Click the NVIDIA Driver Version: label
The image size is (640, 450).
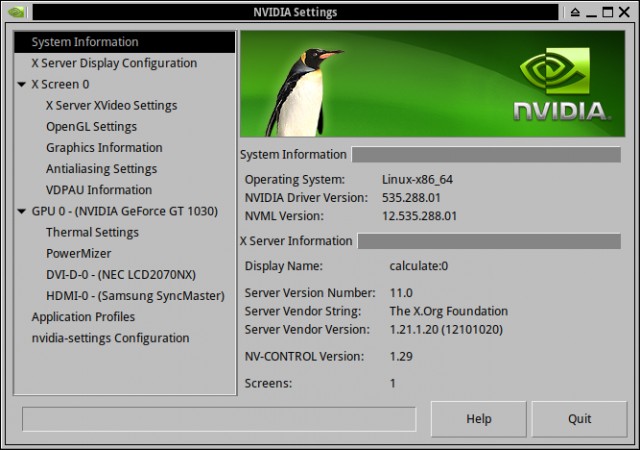click(x=306, y=198)
